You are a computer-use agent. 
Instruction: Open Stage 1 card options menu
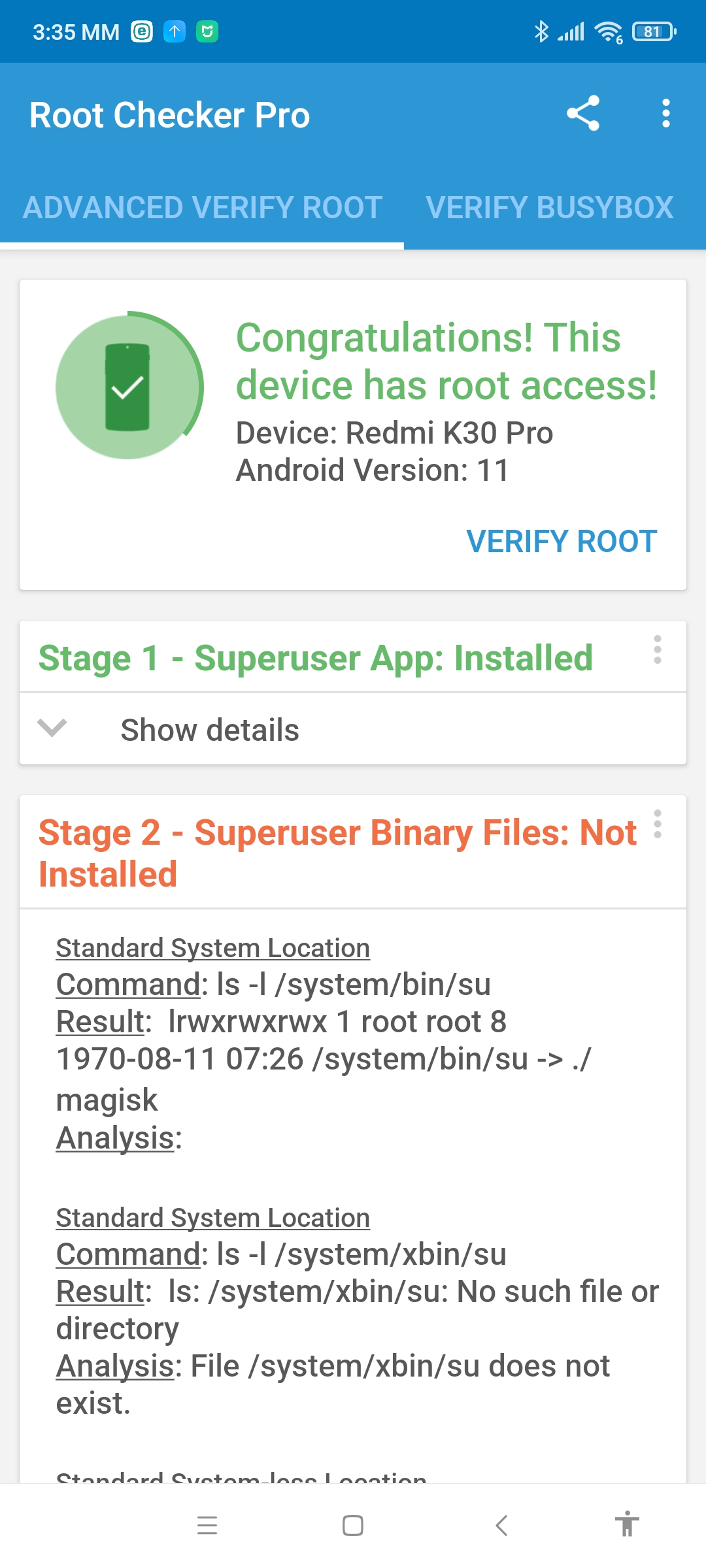coord(658,650)
